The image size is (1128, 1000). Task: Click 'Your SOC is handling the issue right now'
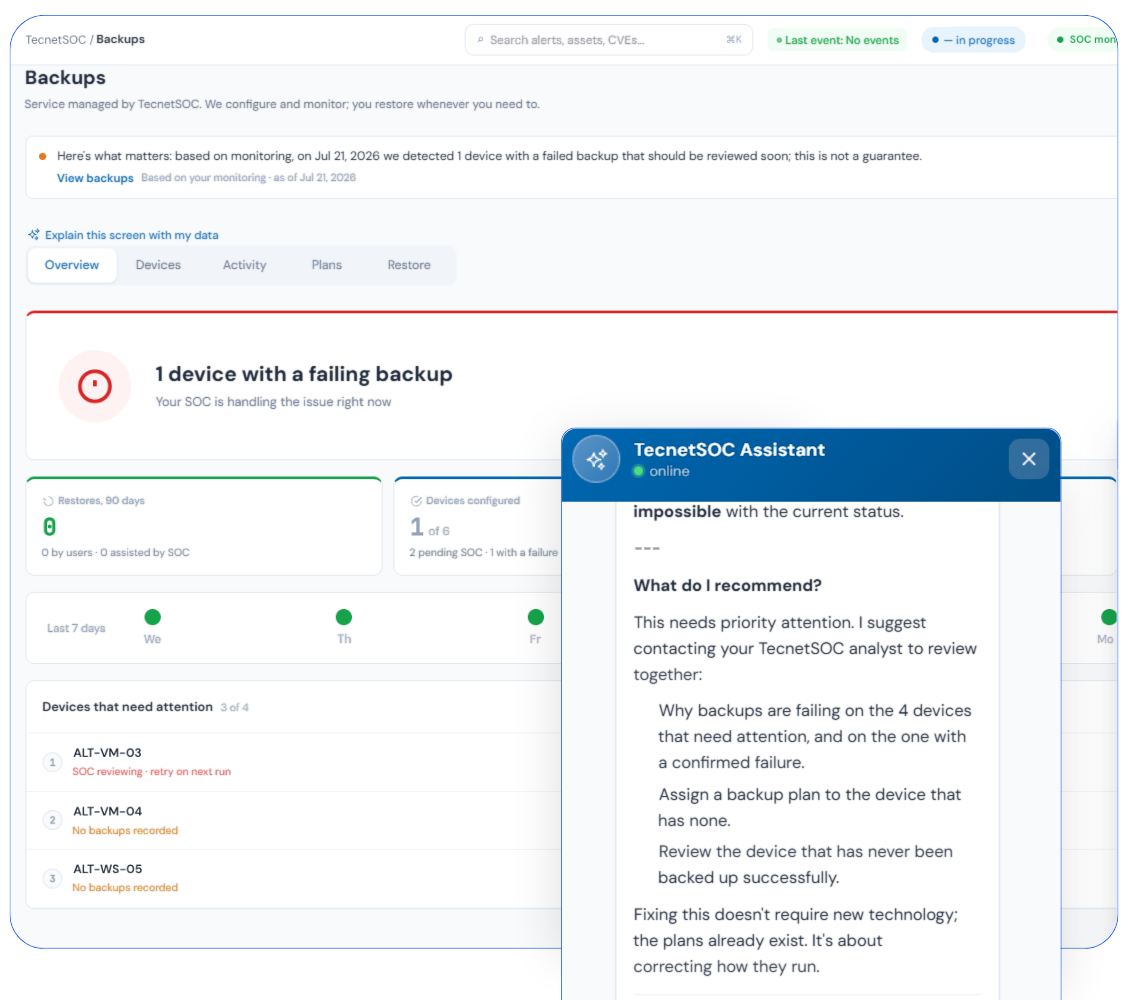pos(273,402)
